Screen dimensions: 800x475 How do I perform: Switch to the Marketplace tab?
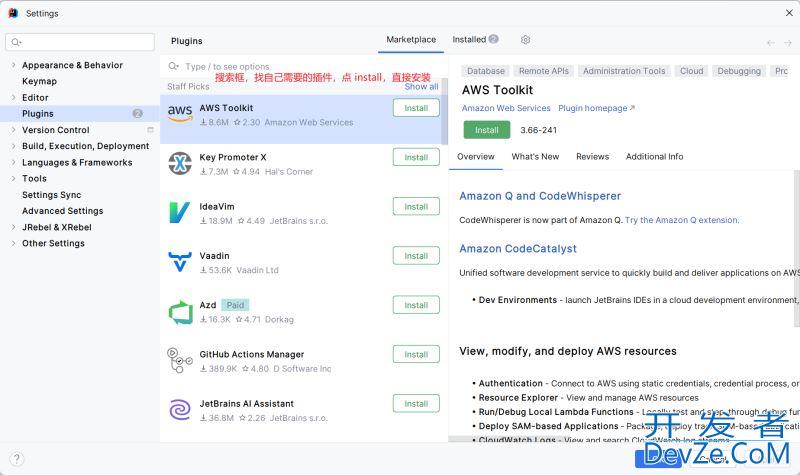[411, 39]
